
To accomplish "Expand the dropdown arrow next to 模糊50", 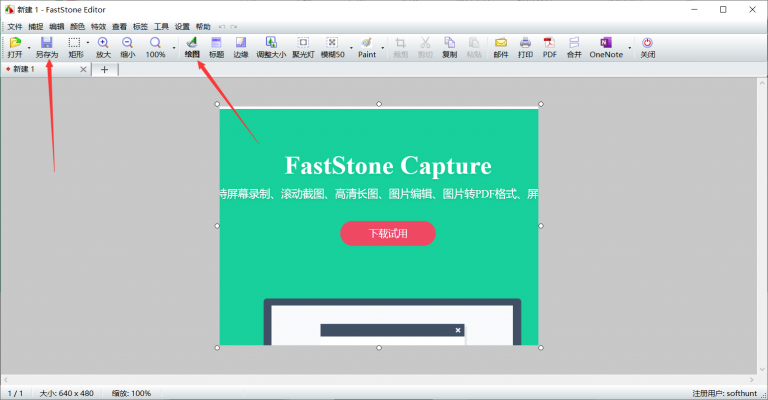I will pos(351,48).
